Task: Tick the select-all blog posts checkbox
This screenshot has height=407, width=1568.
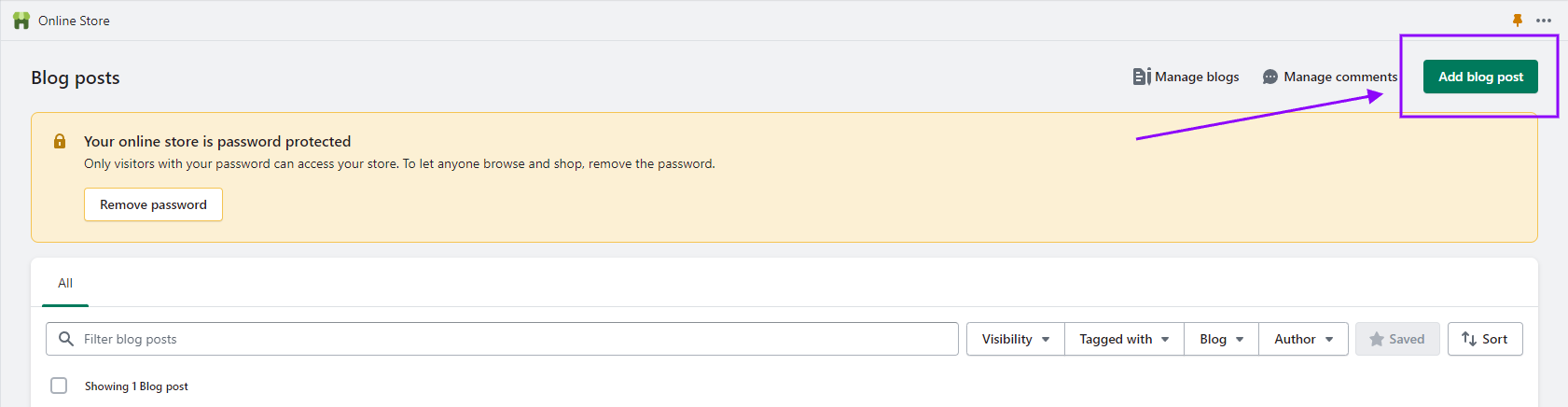Action: [59, 386]
